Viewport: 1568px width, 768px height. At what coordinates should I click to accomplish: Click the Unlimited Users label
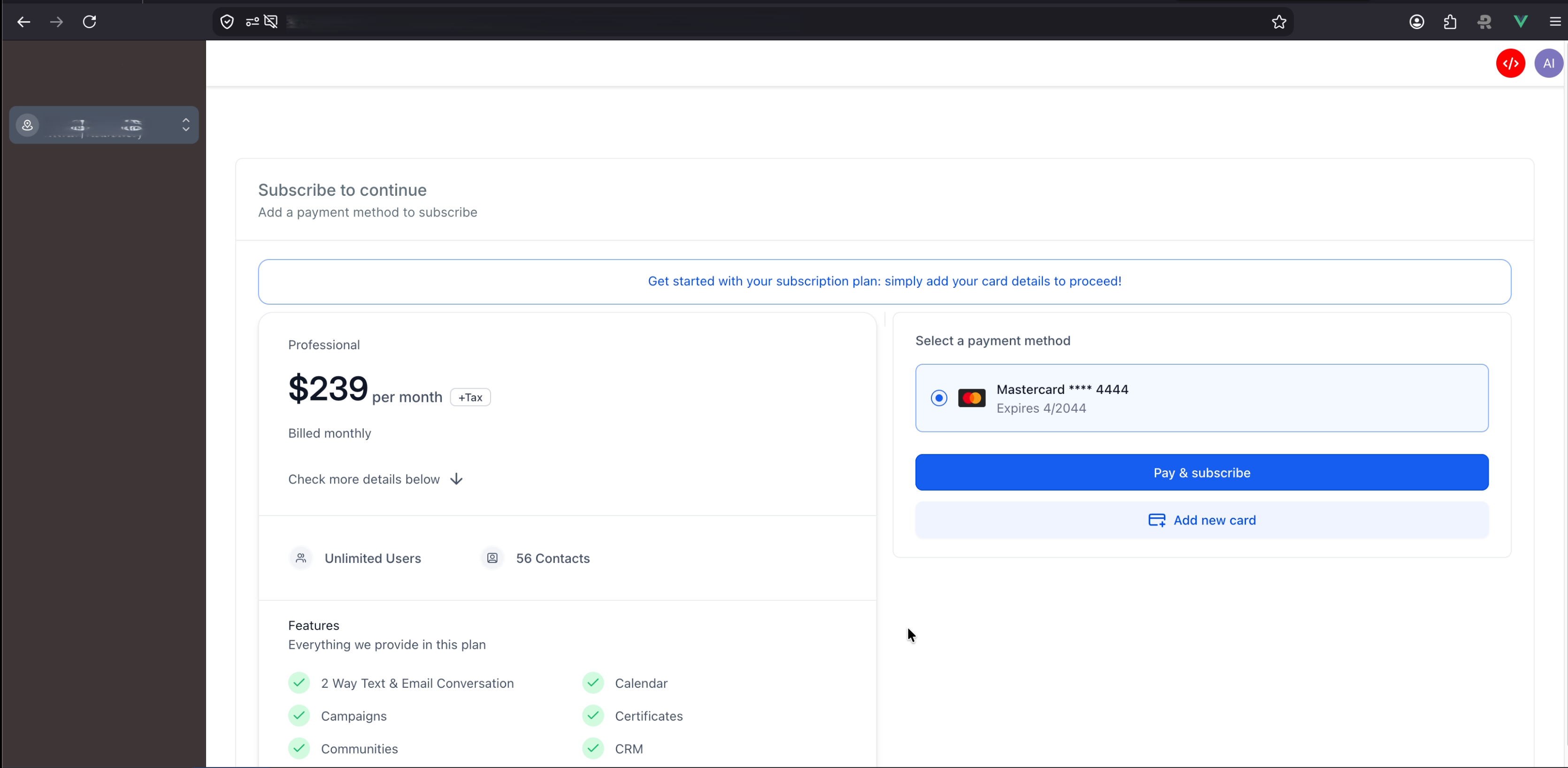pos(373,559)
